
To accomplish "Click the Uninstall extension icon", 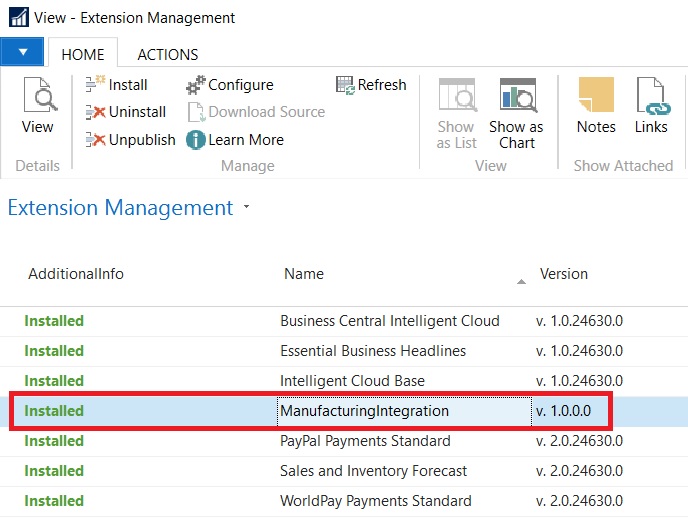I will pos(96,112).
